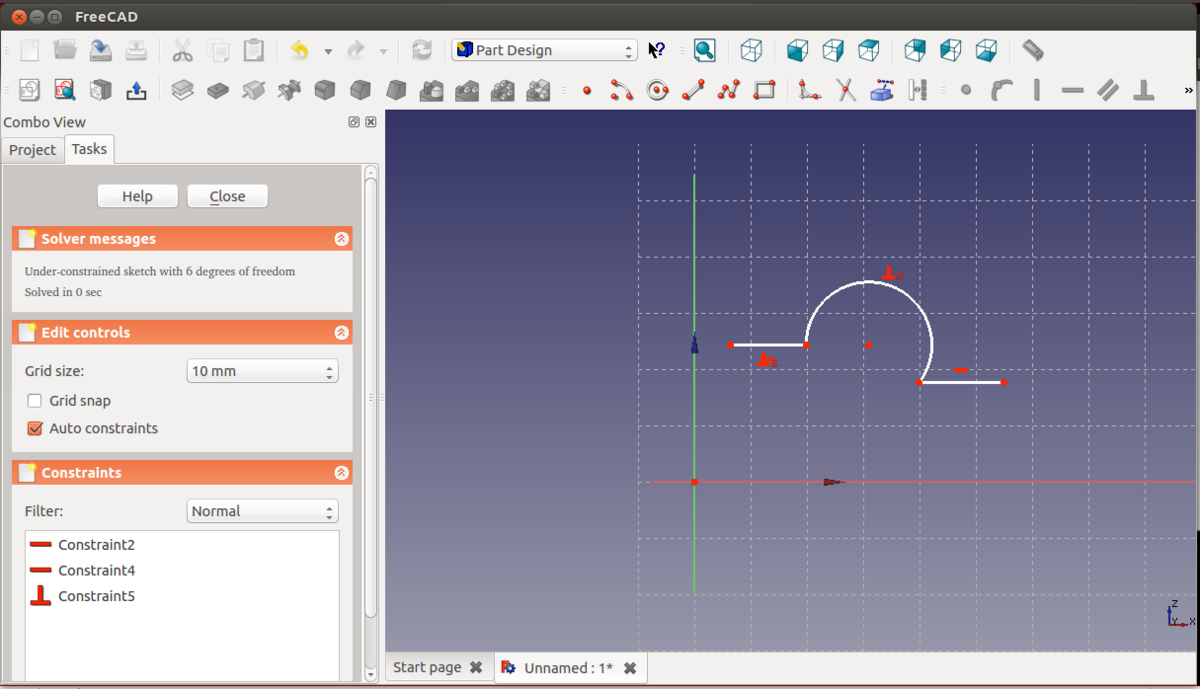The height and width of the screenshot is (689, 1200).
Task: Select the sketcher Circle tool
Action: pyautogui.click(x=657, y=91)
